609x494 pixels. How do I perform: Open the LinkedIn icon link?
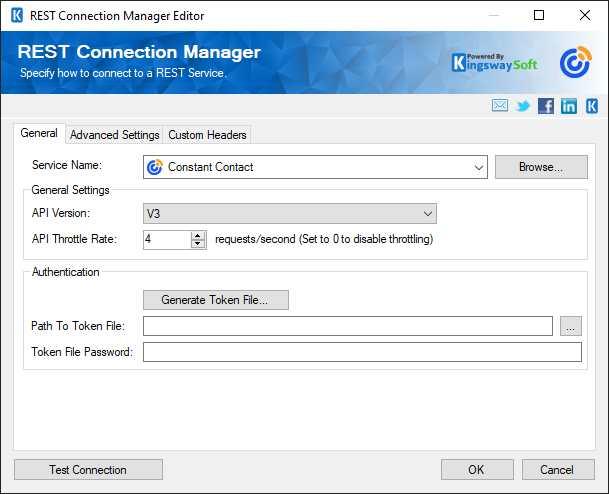[569, 106]
